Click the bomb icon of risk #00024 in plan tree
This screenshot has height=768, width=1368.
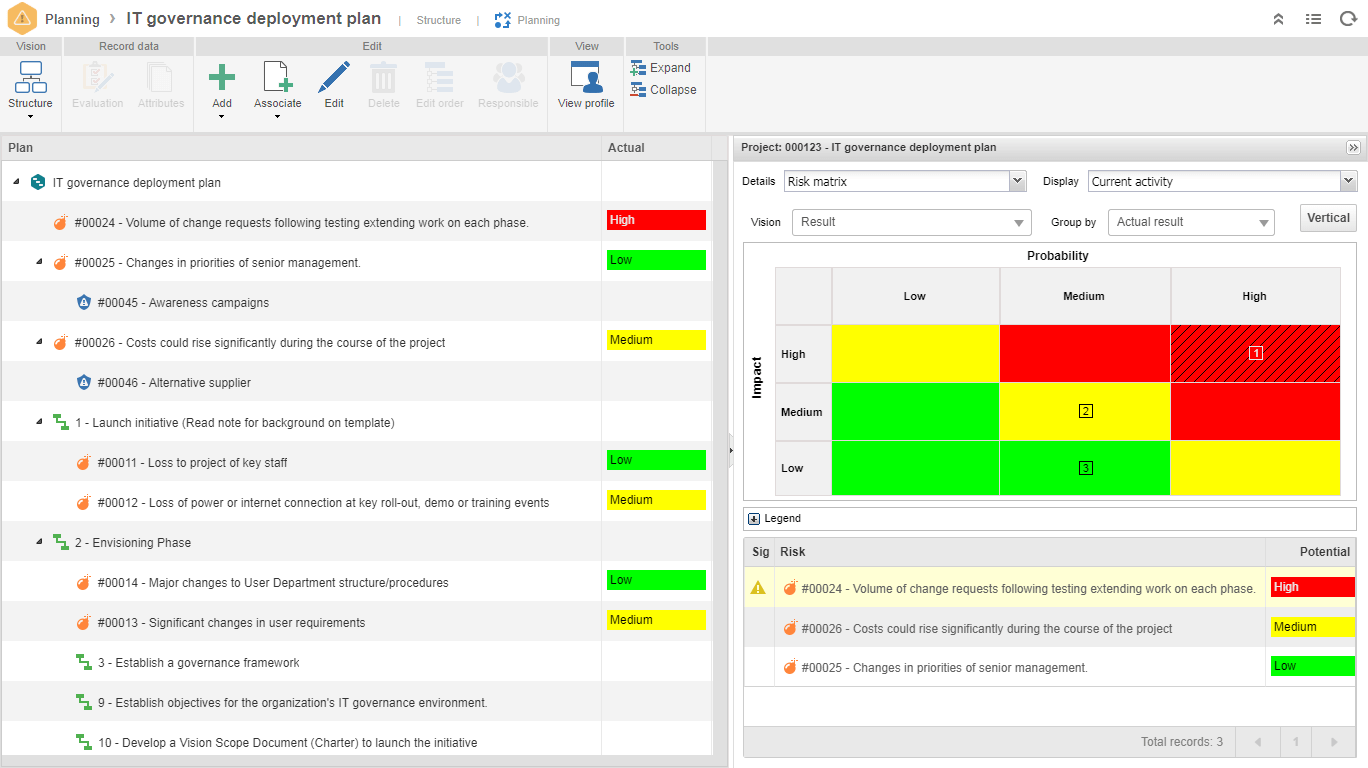click(x=61, y=222)
